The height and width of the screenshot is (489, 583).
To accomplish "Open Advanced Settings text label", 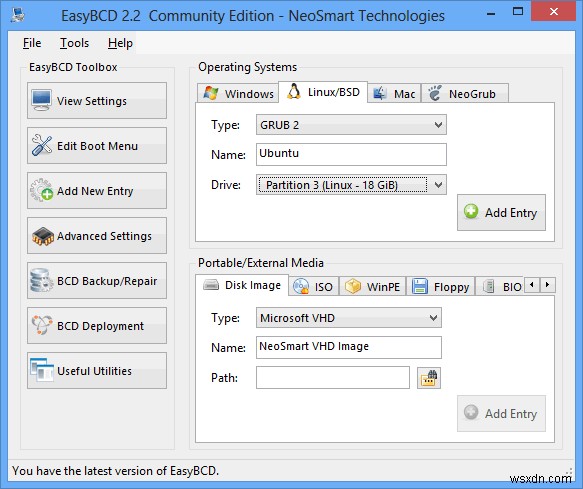I will 104,236.
